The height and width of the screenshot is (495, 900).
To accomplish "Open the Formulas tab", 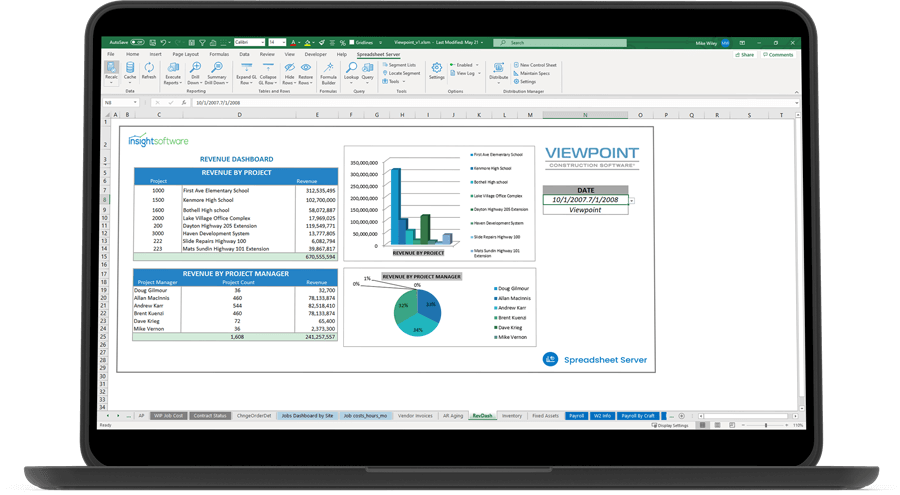I will [x=219, y=54].
